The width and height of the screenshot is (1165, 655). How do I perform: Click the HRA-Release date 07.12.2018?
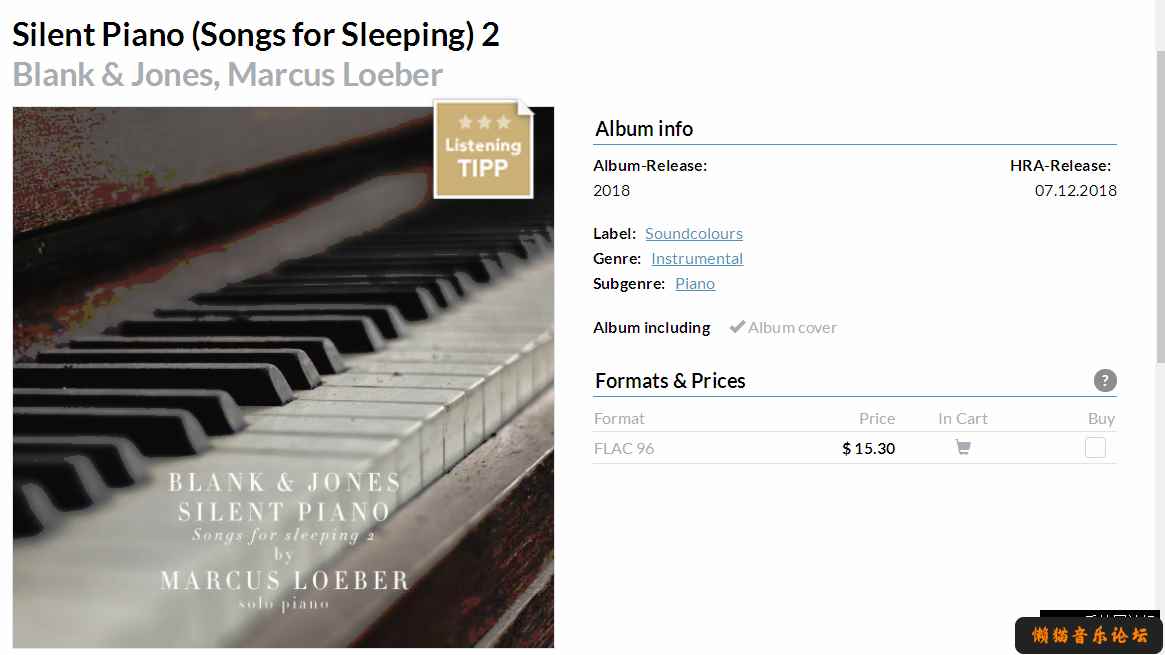click(x=1076, y=190)
